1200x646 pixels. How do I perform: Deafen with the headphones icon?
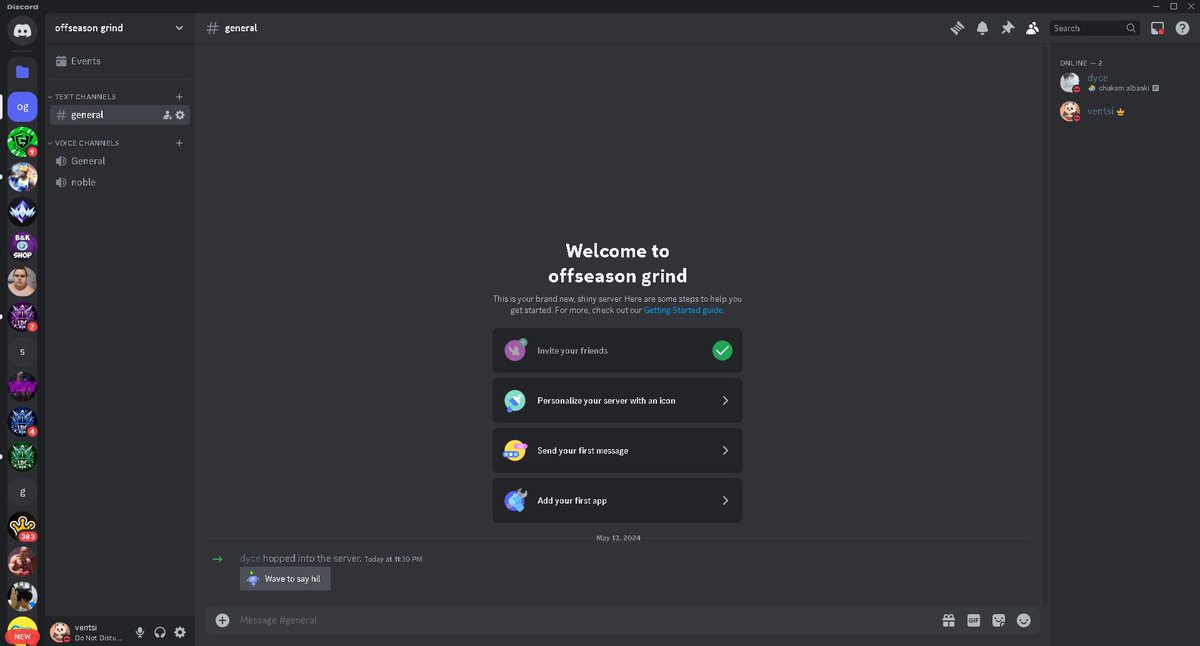tap(160, 632)
